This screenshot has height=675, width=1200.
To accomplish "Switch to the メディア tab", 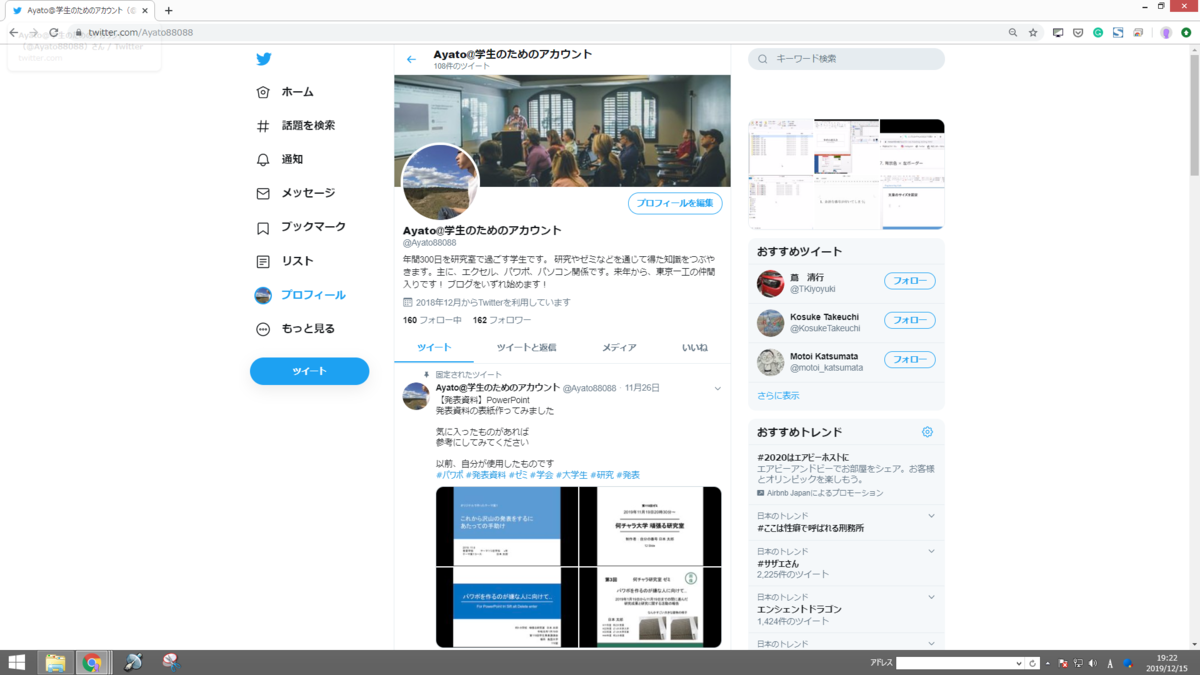I will (x=619, y=347).
